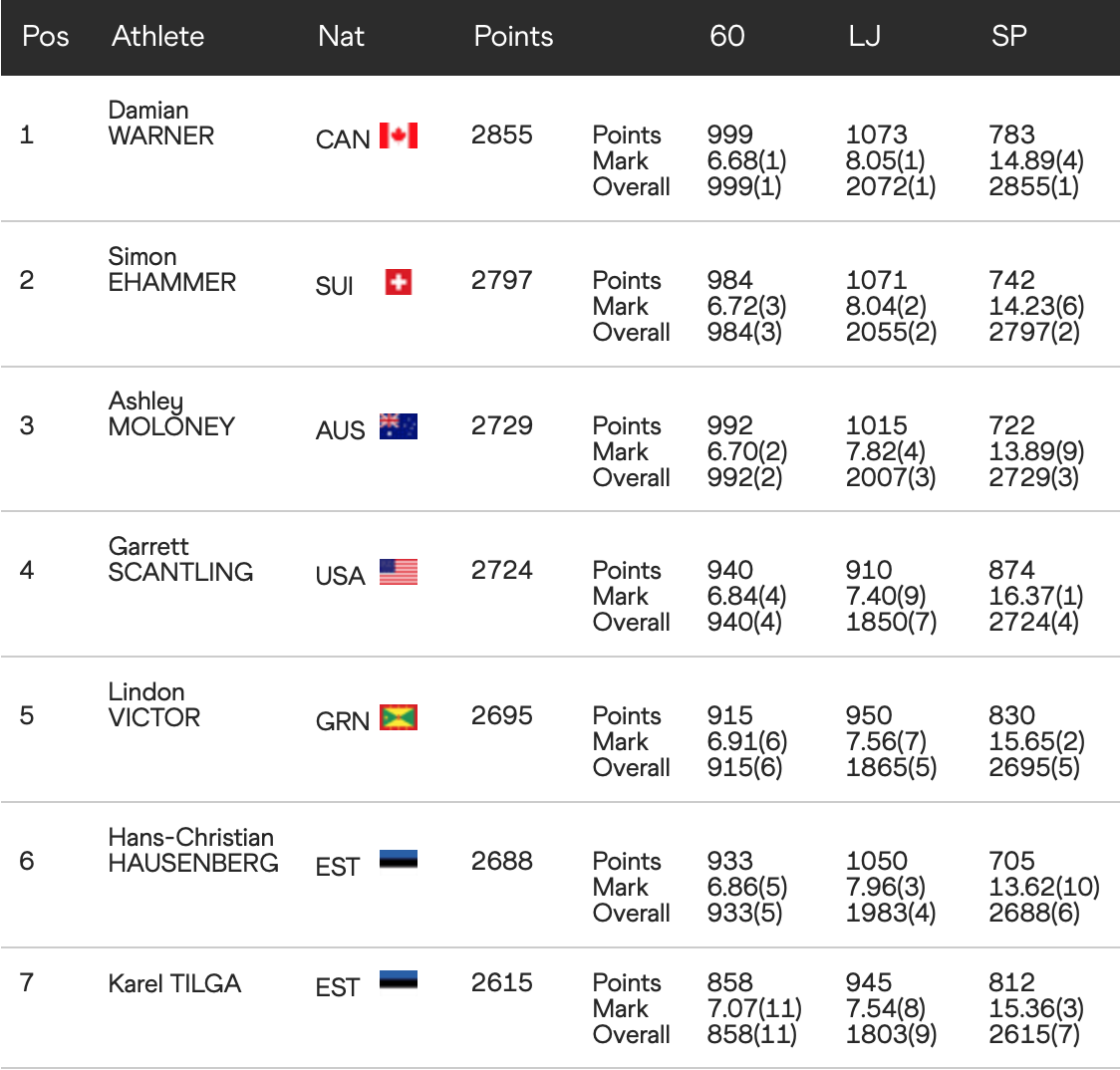Click Hausenberg's Estonia flag icon

click(399, 860)
